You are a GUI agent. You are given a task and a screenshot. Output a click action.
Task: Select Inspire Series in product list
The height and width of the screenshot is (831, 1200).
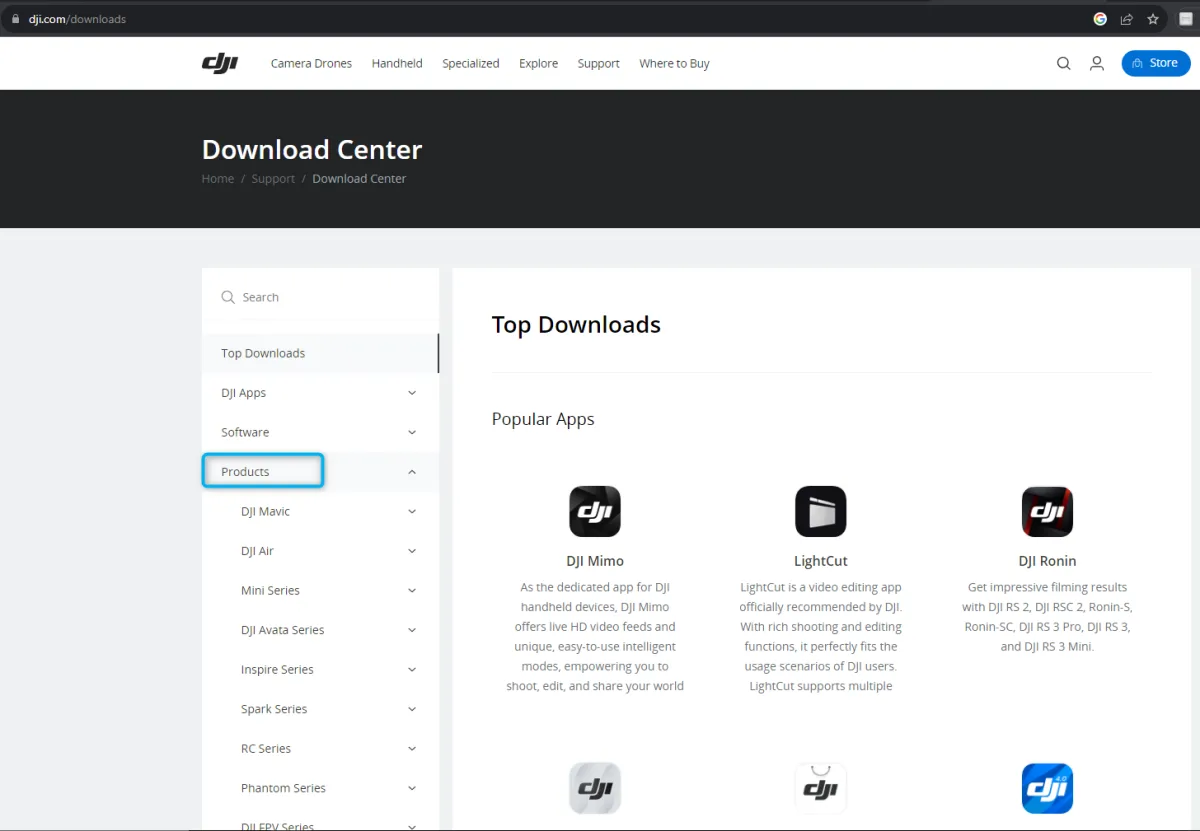(x=277, y=669)
